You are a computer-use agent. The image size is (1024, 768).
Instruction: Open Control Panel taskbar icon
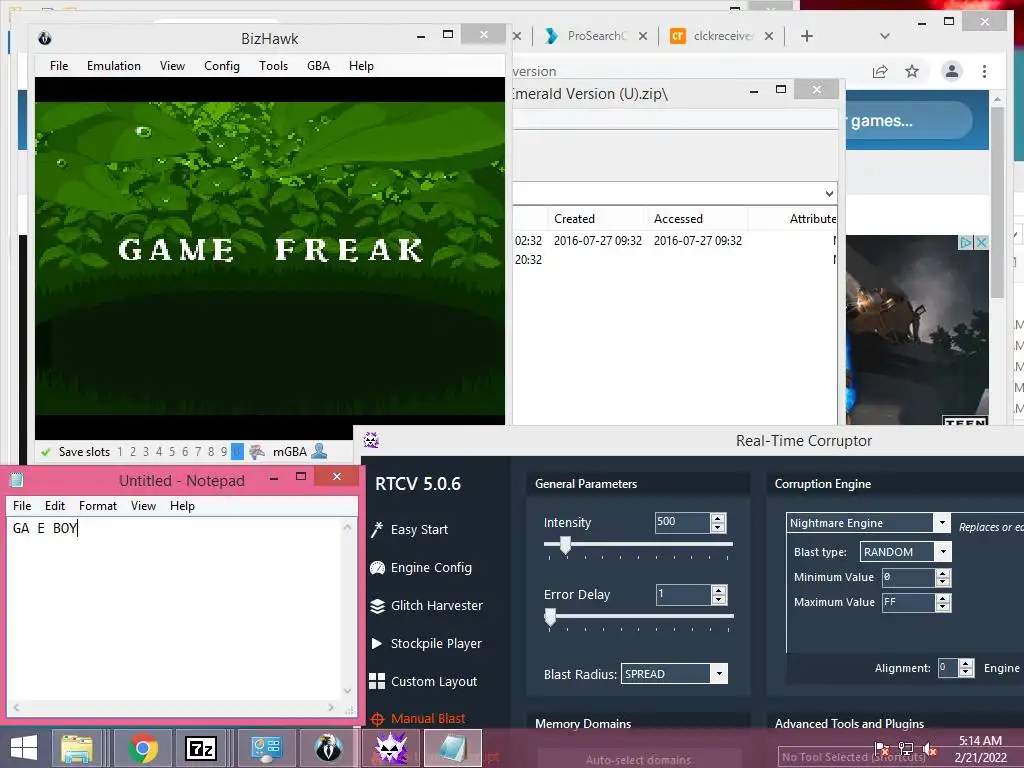(266, 748)
